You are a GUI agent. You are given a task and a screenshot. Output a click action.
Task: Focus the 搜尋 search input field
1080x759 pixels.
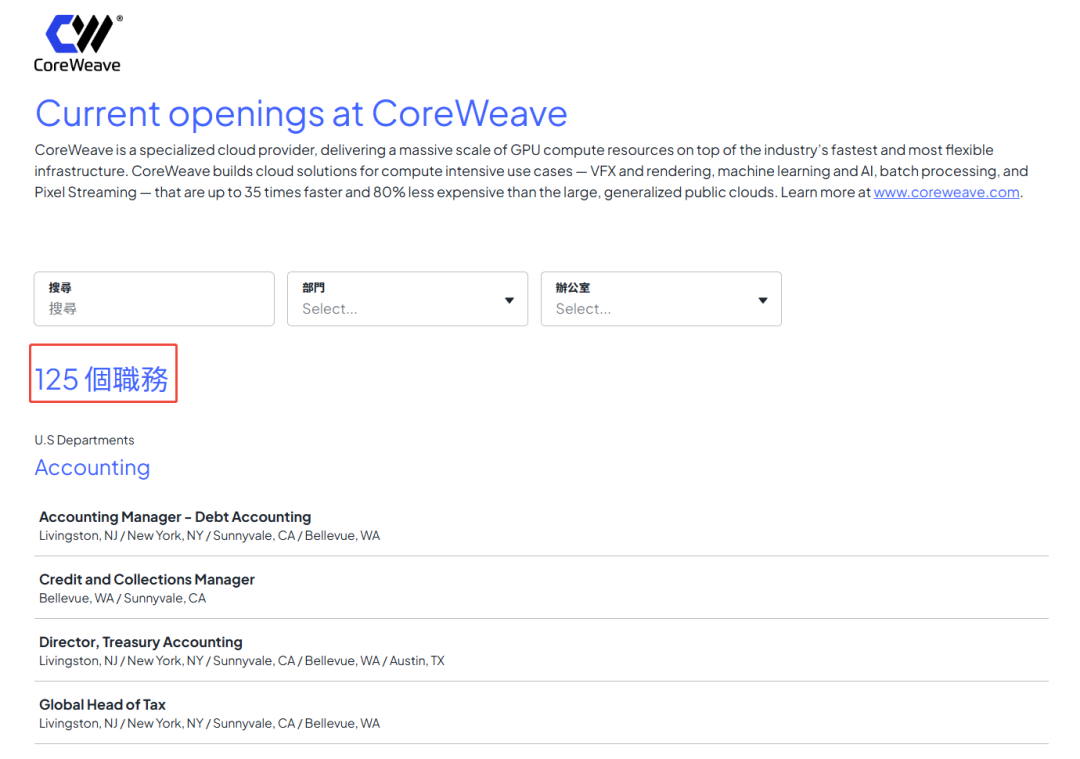pos(154,299)
